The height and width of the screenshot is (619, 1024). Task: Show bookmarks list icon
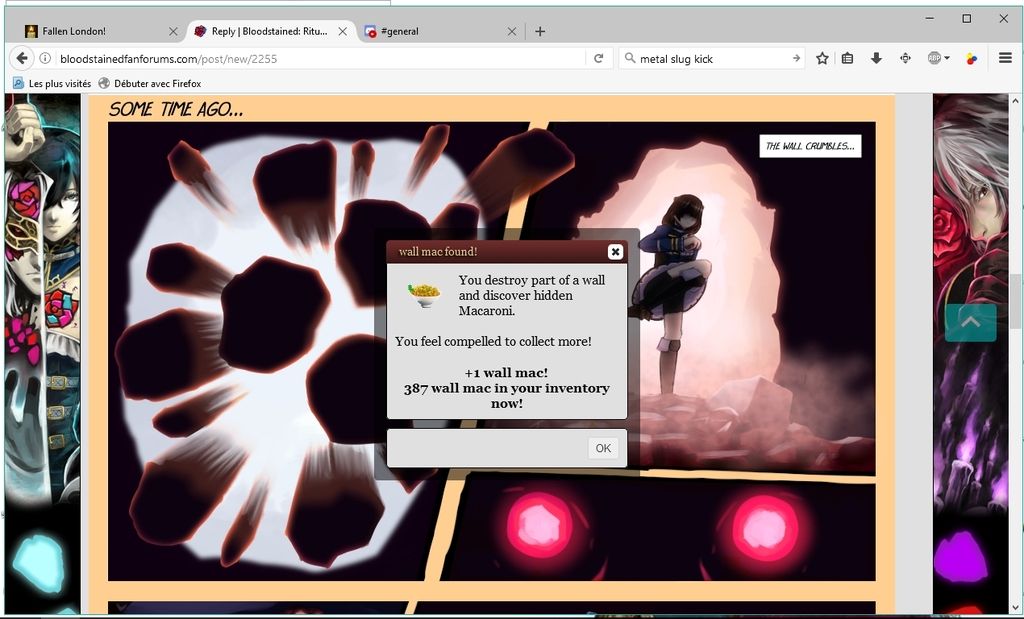click(848, 58)
